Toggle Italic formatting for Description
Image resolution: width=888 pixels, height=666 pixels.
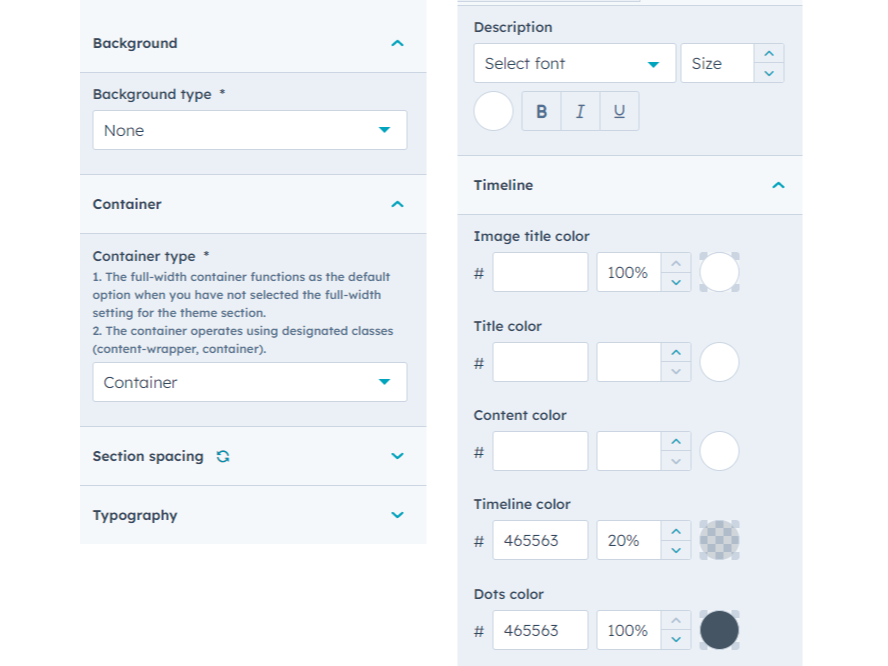[580, 112]
